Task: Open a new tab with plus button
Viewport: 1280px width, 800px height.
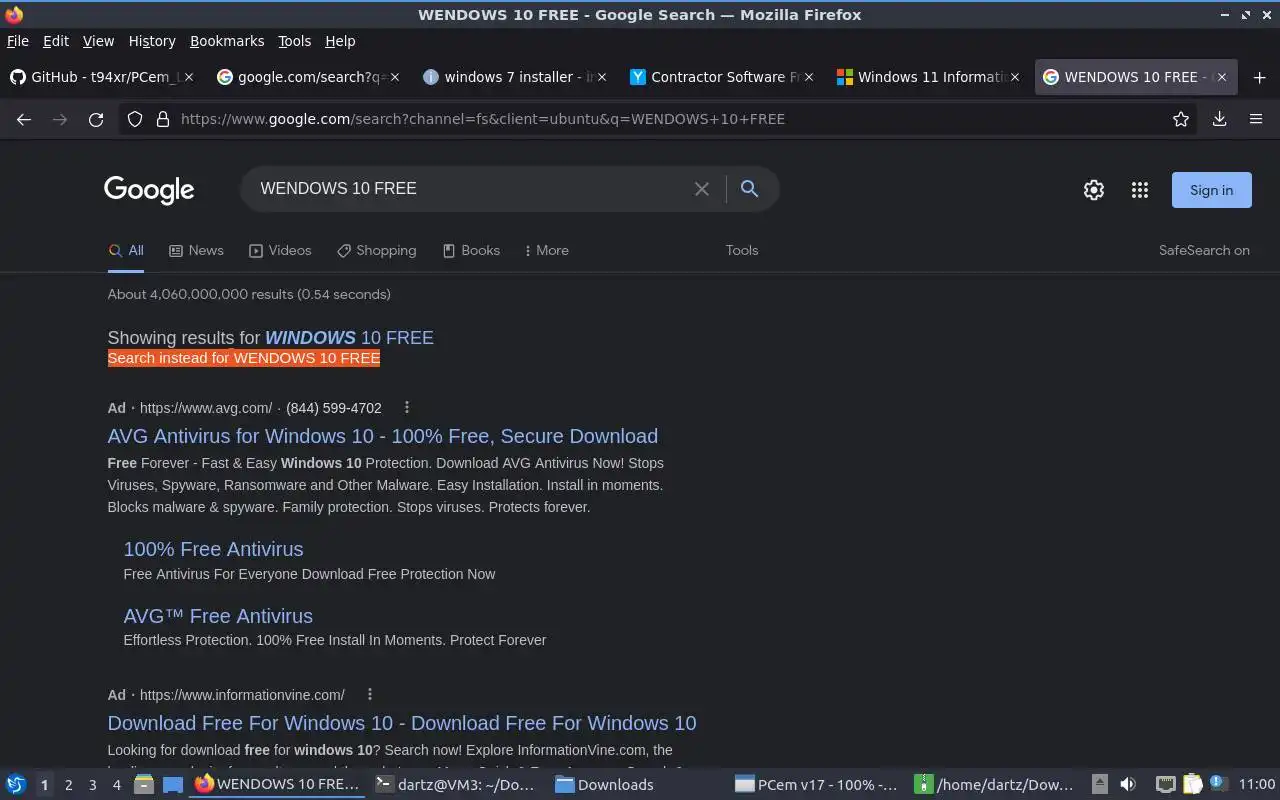Action: 1259,77
